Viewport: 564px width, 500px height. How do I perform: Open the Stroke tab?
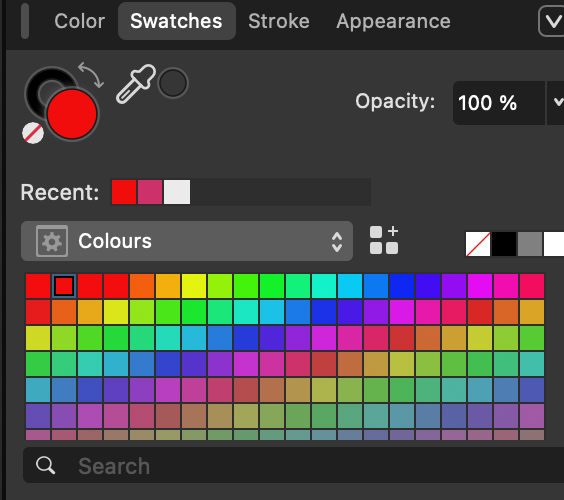[279, 21]
